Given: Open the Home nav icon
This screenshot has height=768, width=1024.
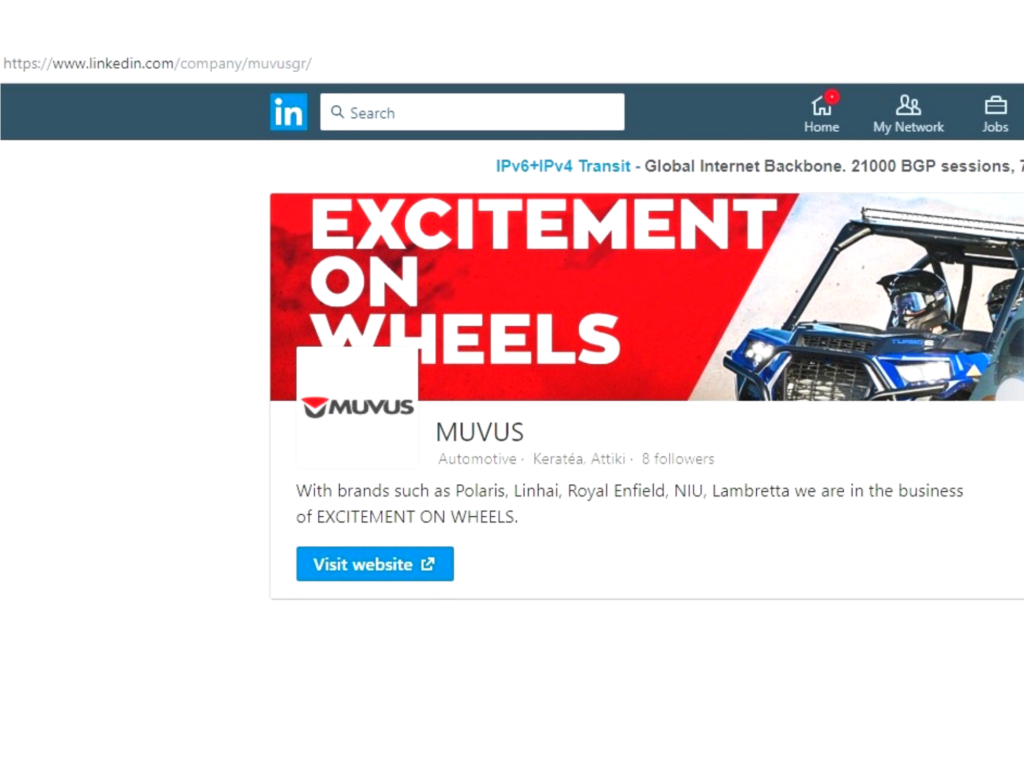Looking at the screenshot, I should coord(821,106).
